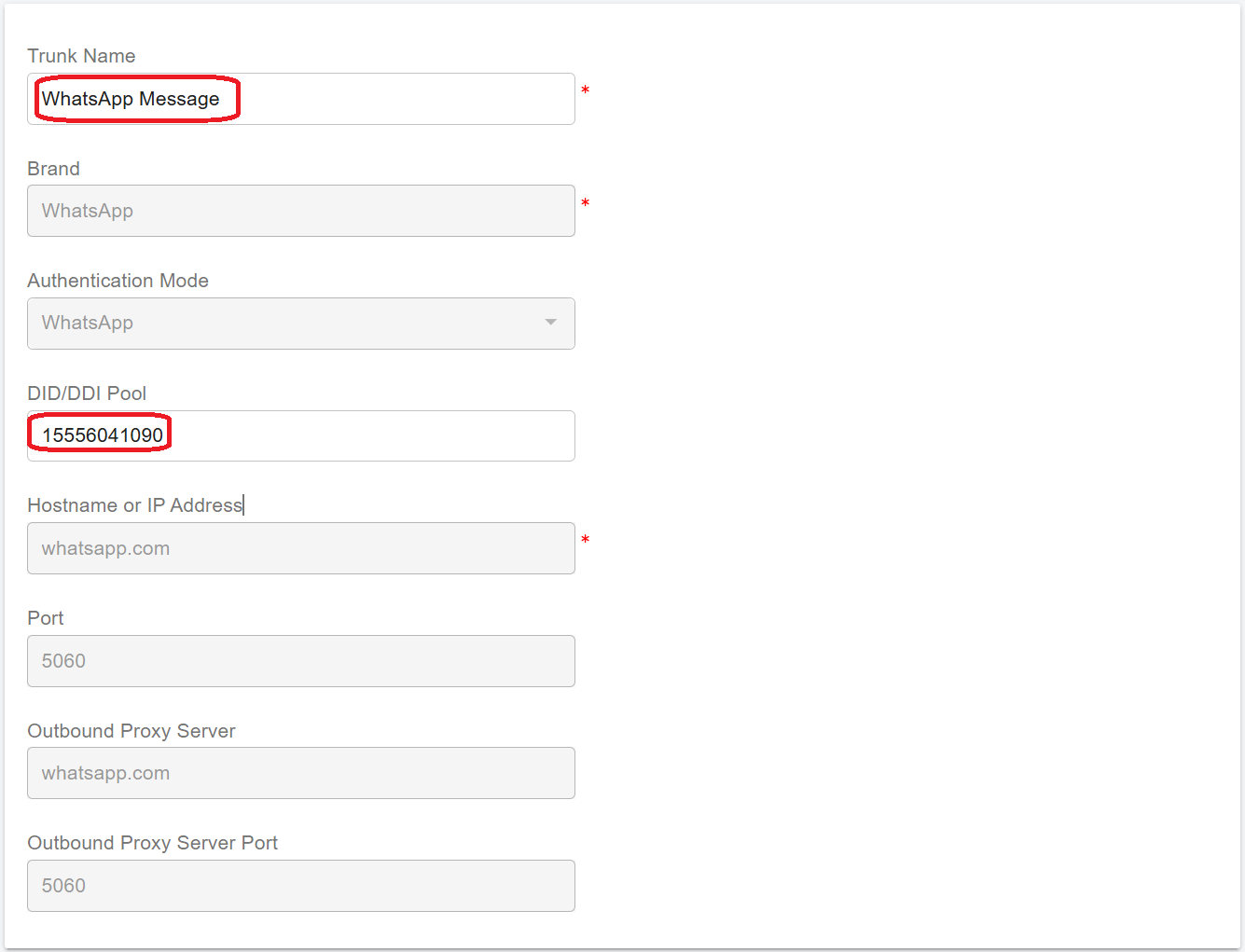Click the Port field below Hostname
This screenshot has height=952, width=1245.
[300, 661]
